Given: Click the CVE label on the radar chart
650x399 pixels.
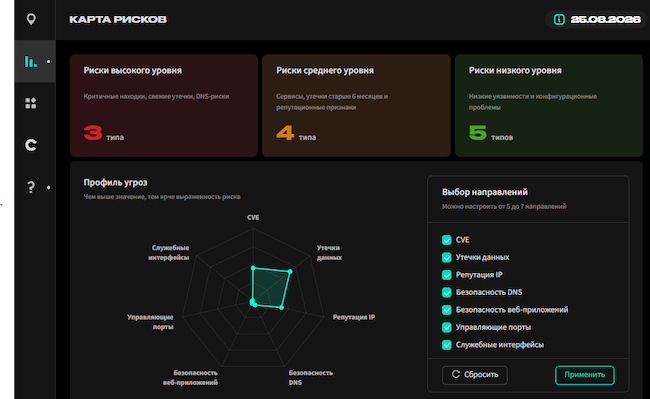Looking at the screenshot, I should 253,218.
